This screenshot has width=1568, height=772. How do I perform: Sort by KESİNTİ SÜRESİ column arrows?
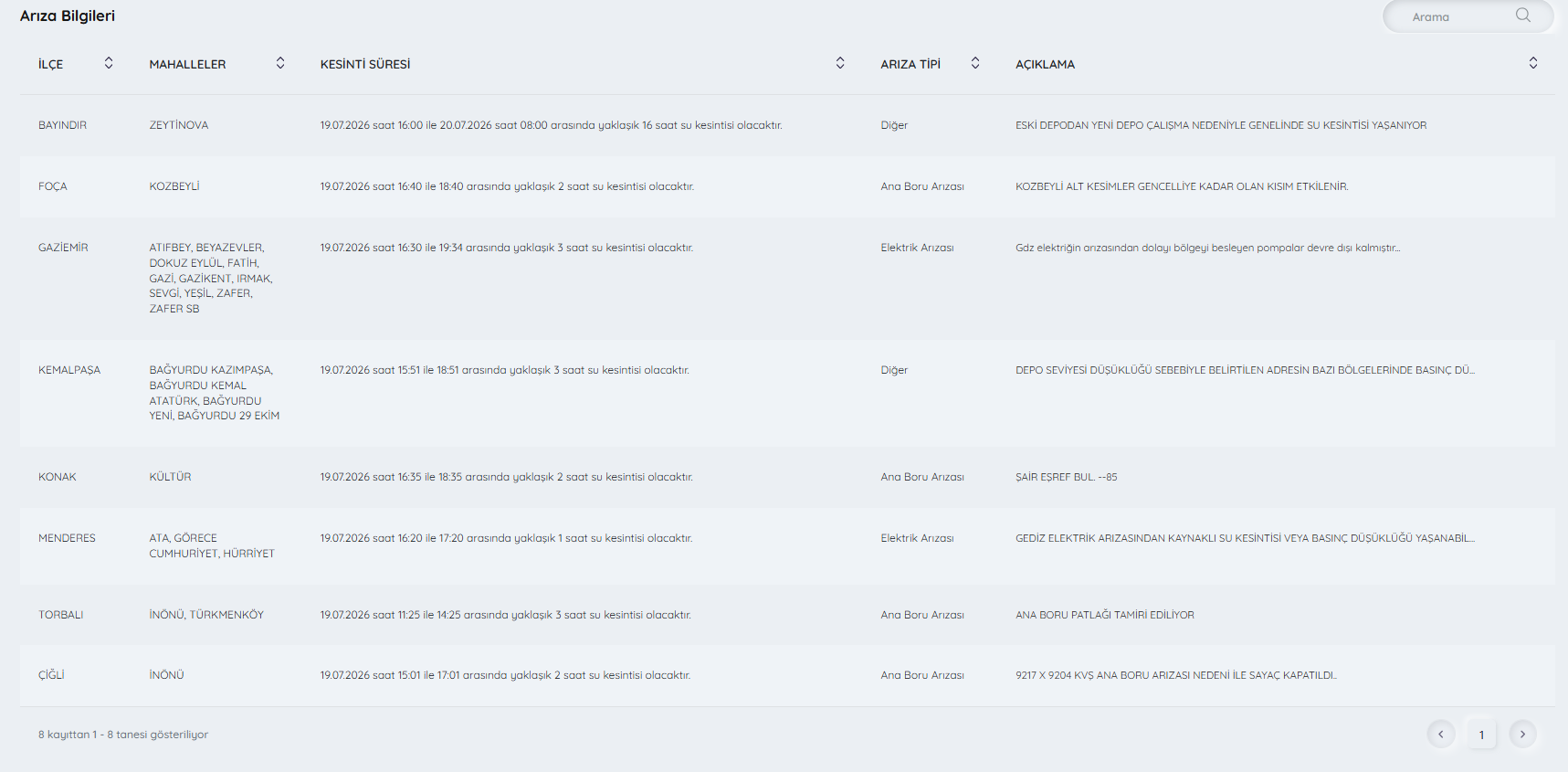840,63
